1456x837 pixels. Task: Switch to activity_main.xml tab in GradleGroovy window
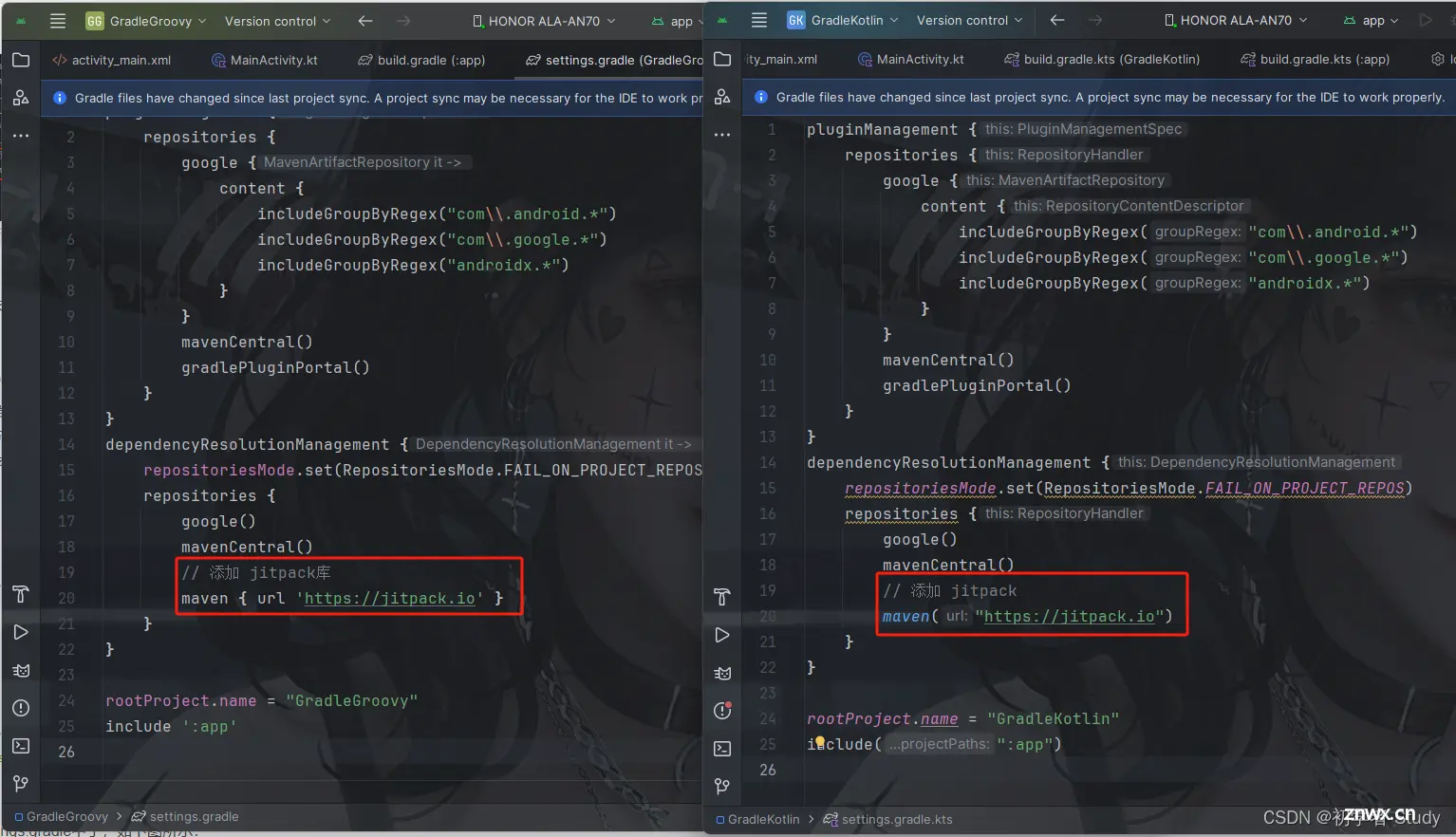[112, 60]
